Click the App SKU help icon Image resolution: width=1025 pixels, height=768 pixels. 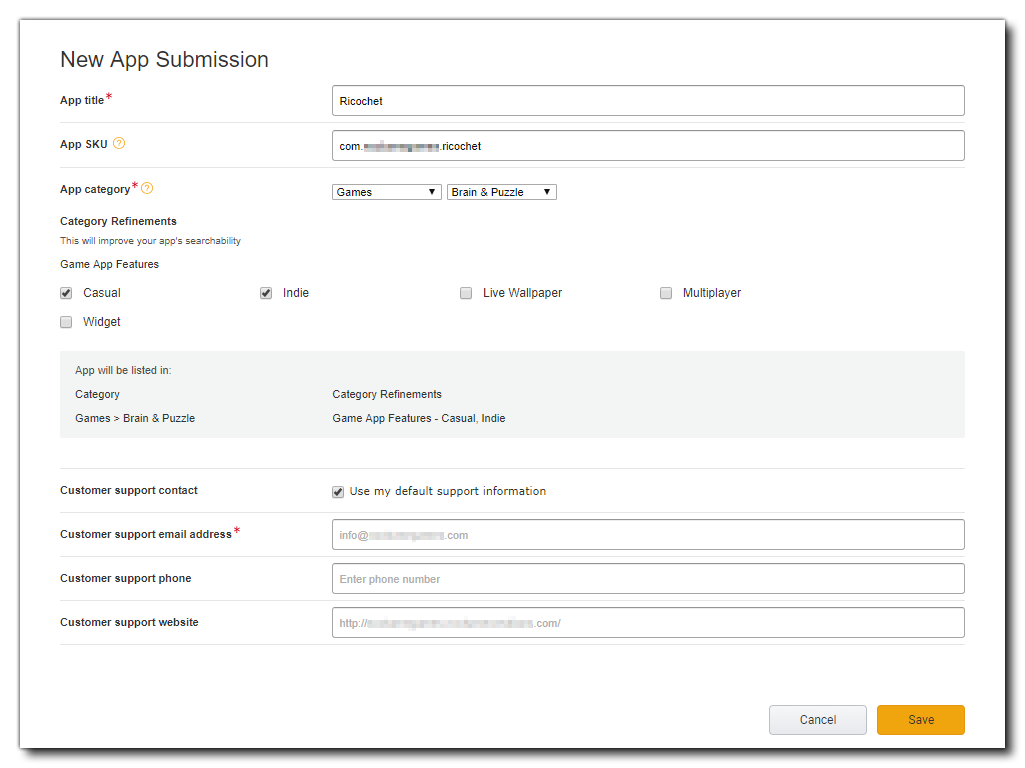119,144
